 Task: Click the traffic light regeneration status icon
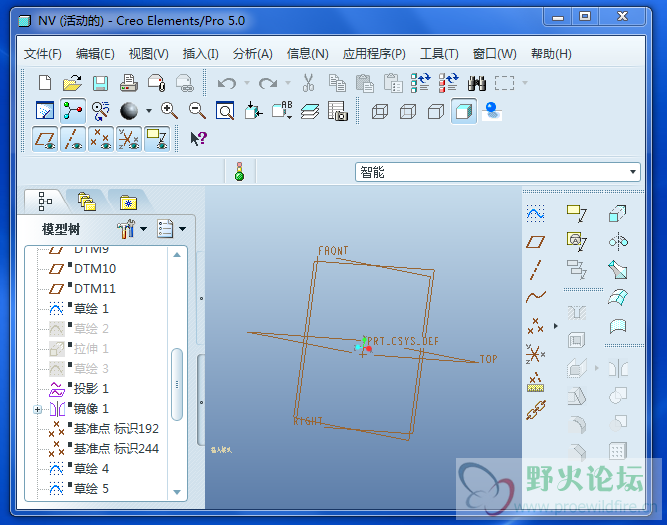239,171
